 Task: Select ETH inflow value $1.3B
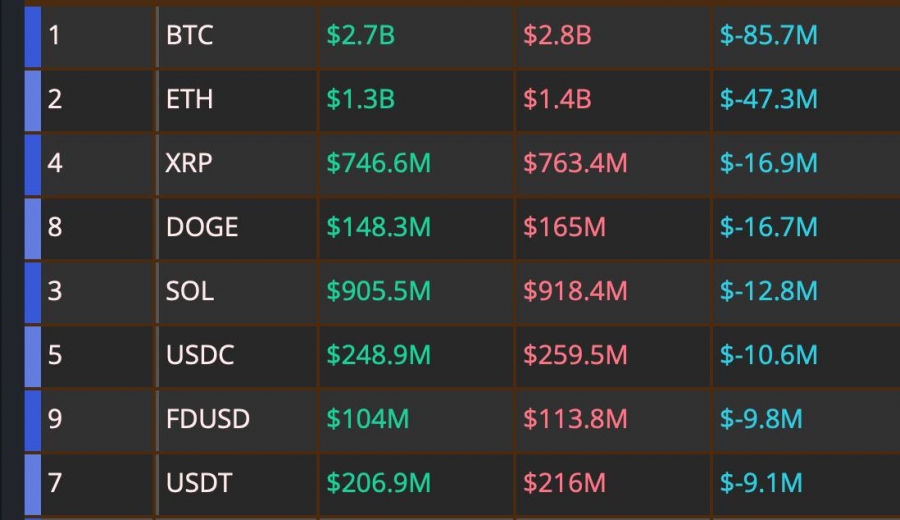[360, 99]
